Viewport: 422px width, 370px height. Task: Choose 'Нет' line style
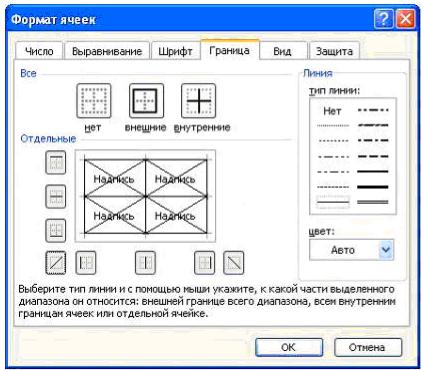point(332,111)
